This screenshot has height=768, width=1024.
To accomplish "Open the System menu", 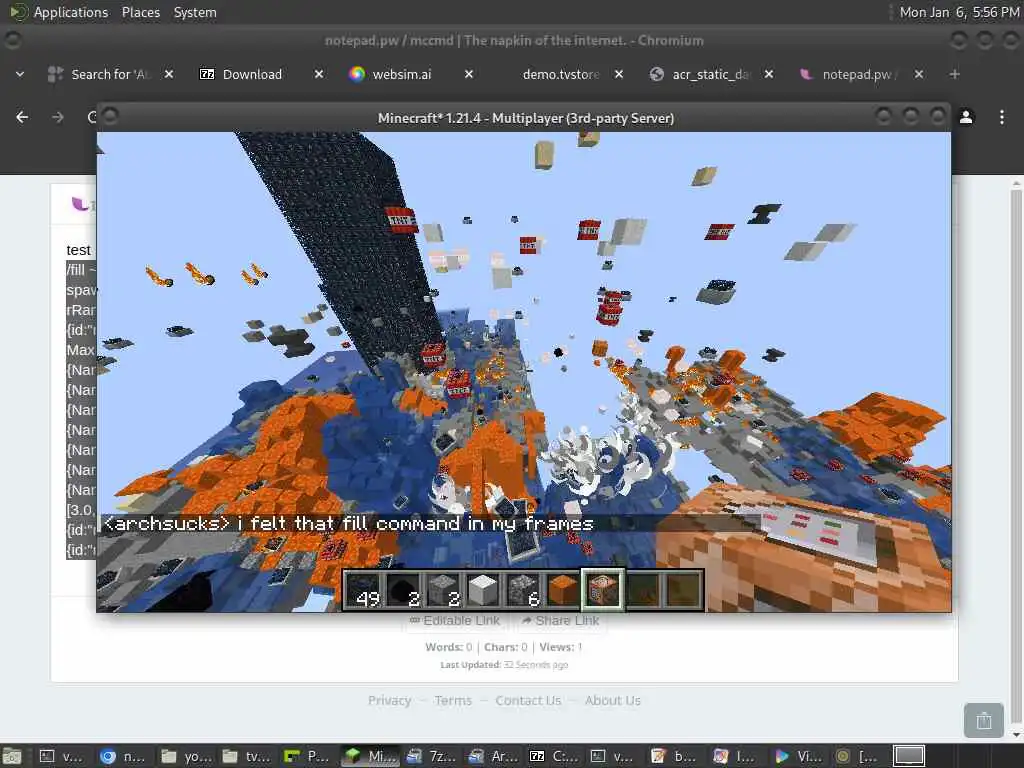I will [x=195, y=12].
